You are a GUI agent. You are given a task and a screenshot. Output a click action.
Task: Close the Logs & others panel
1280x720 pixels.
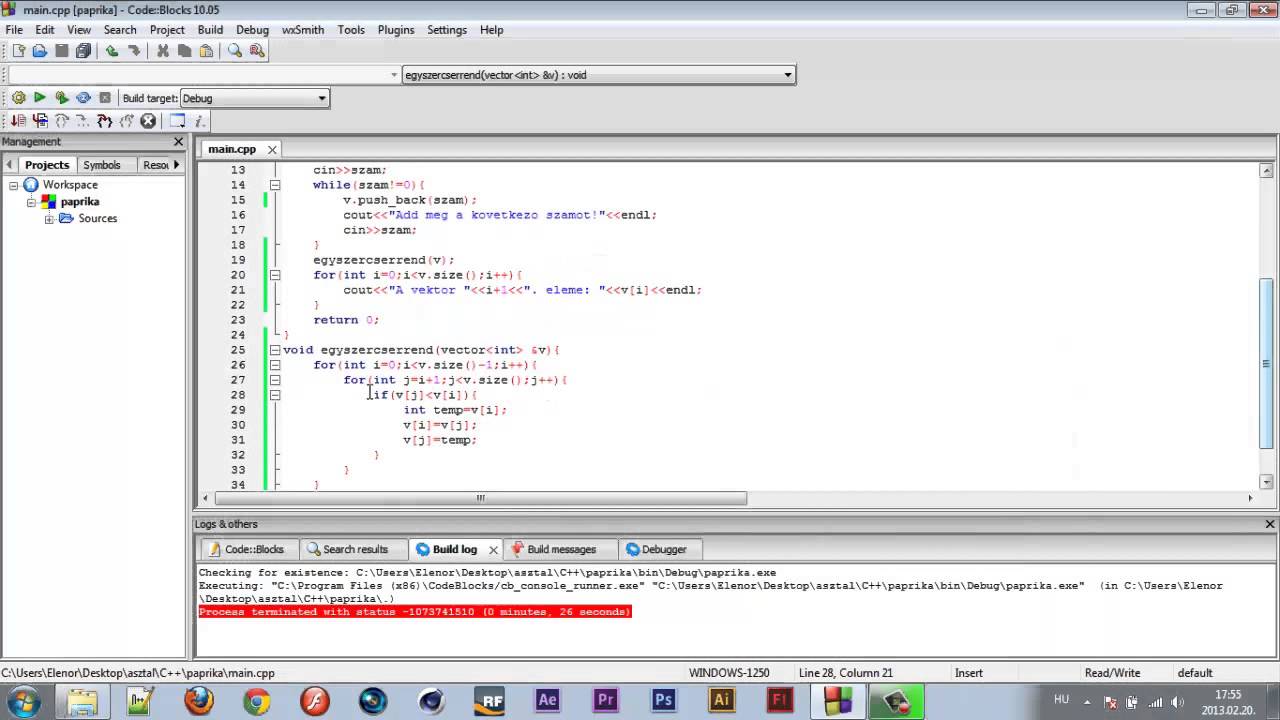pos(1270,524)
